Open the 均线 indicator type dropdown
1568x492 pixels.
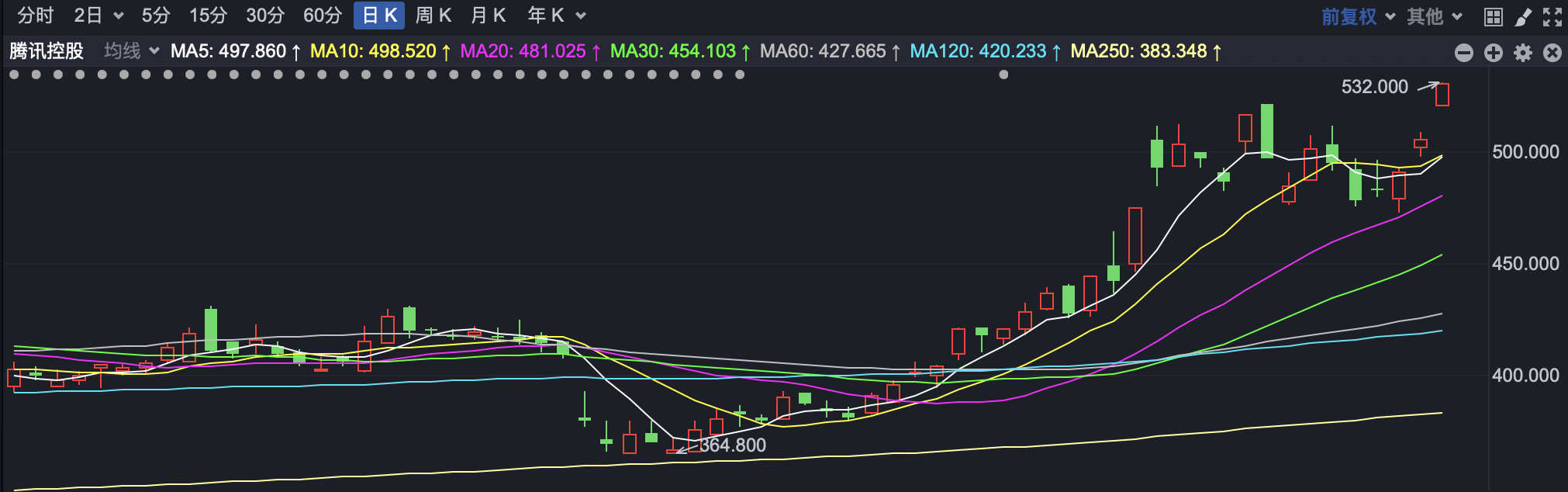[x=132, y=51]
